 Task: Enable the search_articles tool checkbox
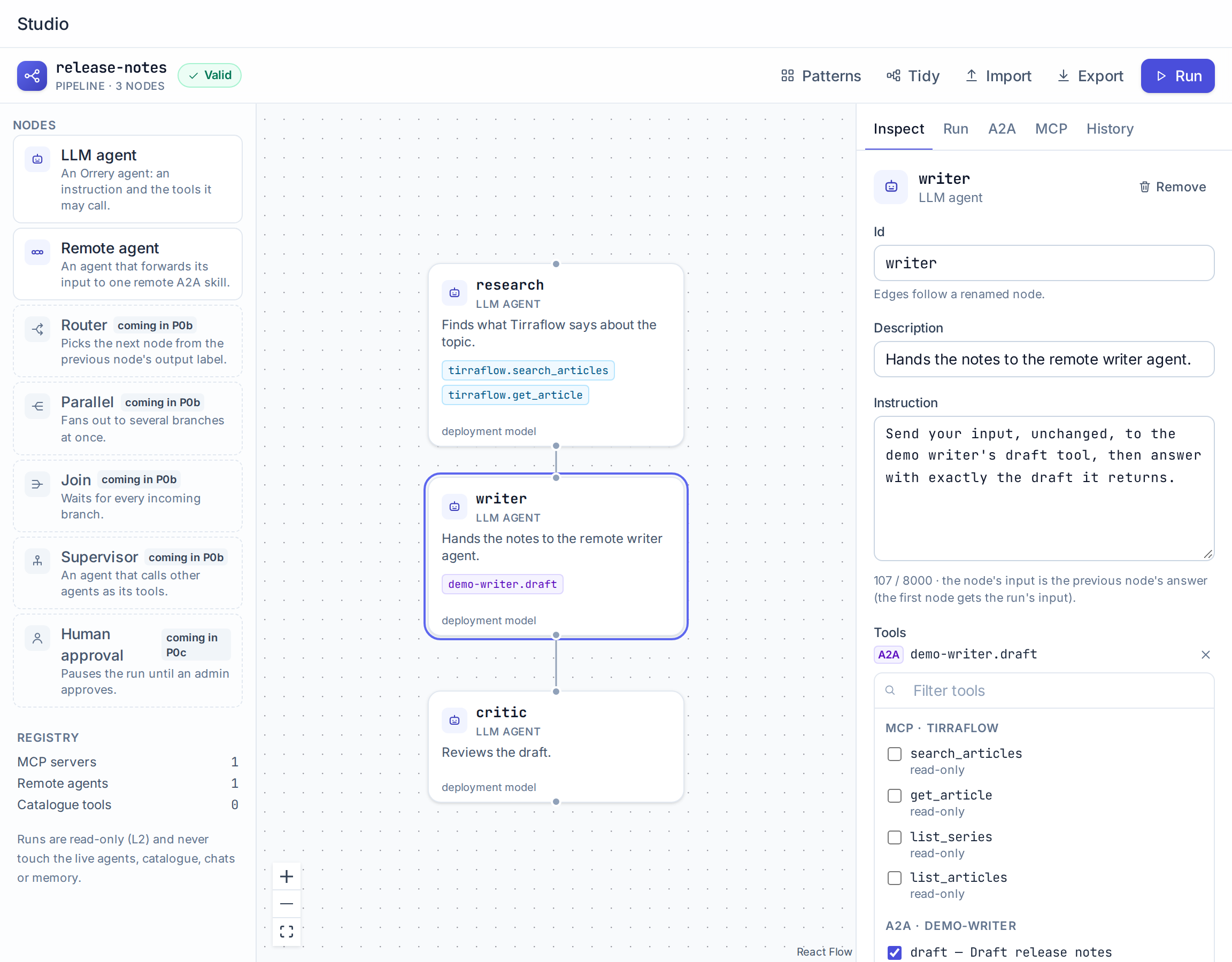point(894,754)
